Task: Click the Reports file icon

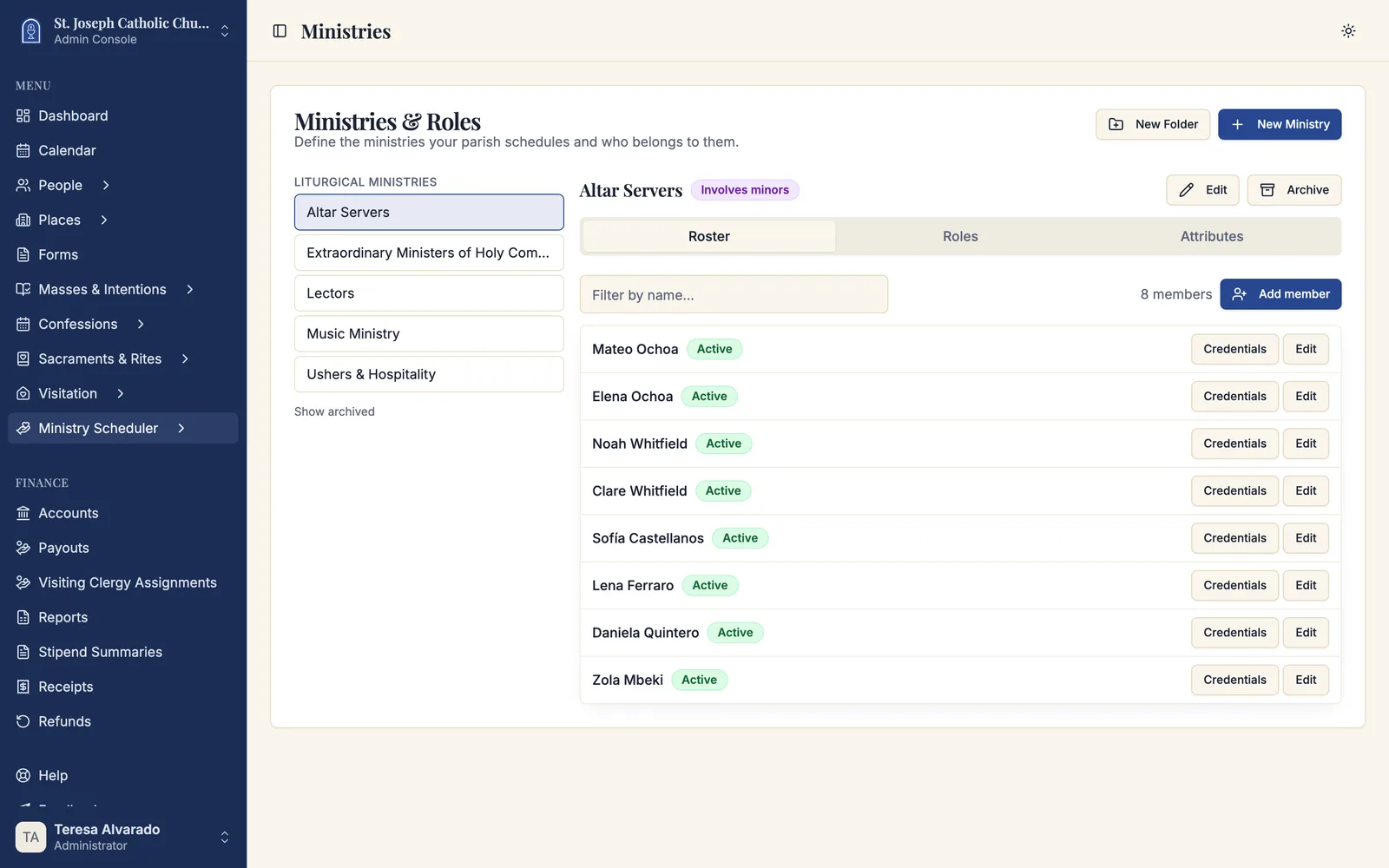Action: coord(23,618)
